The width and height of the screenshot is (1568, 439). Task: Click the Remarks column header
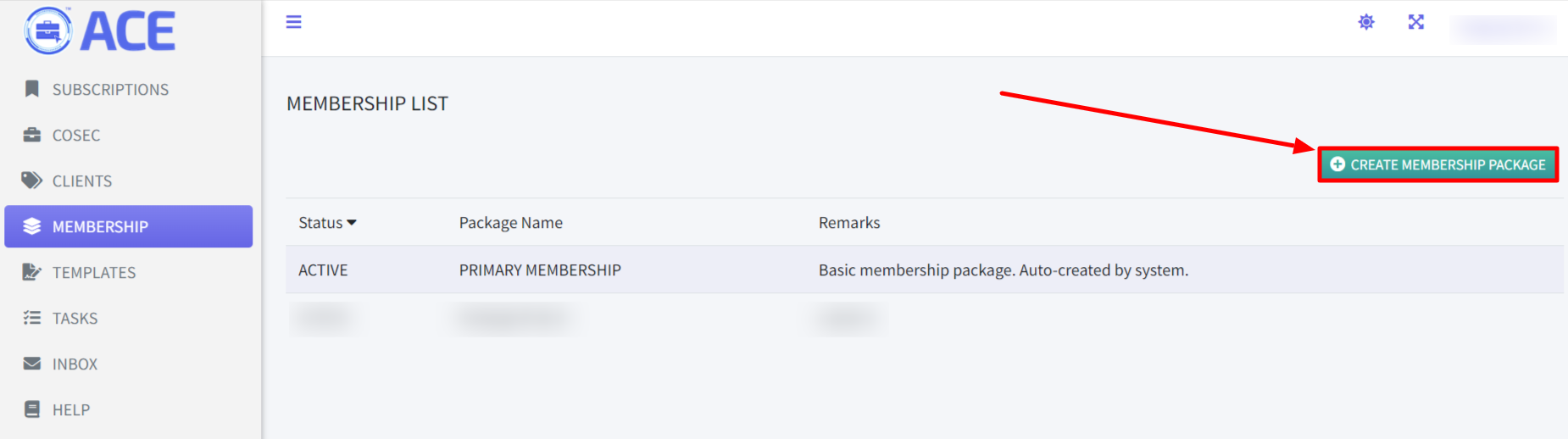coord(849,223)
